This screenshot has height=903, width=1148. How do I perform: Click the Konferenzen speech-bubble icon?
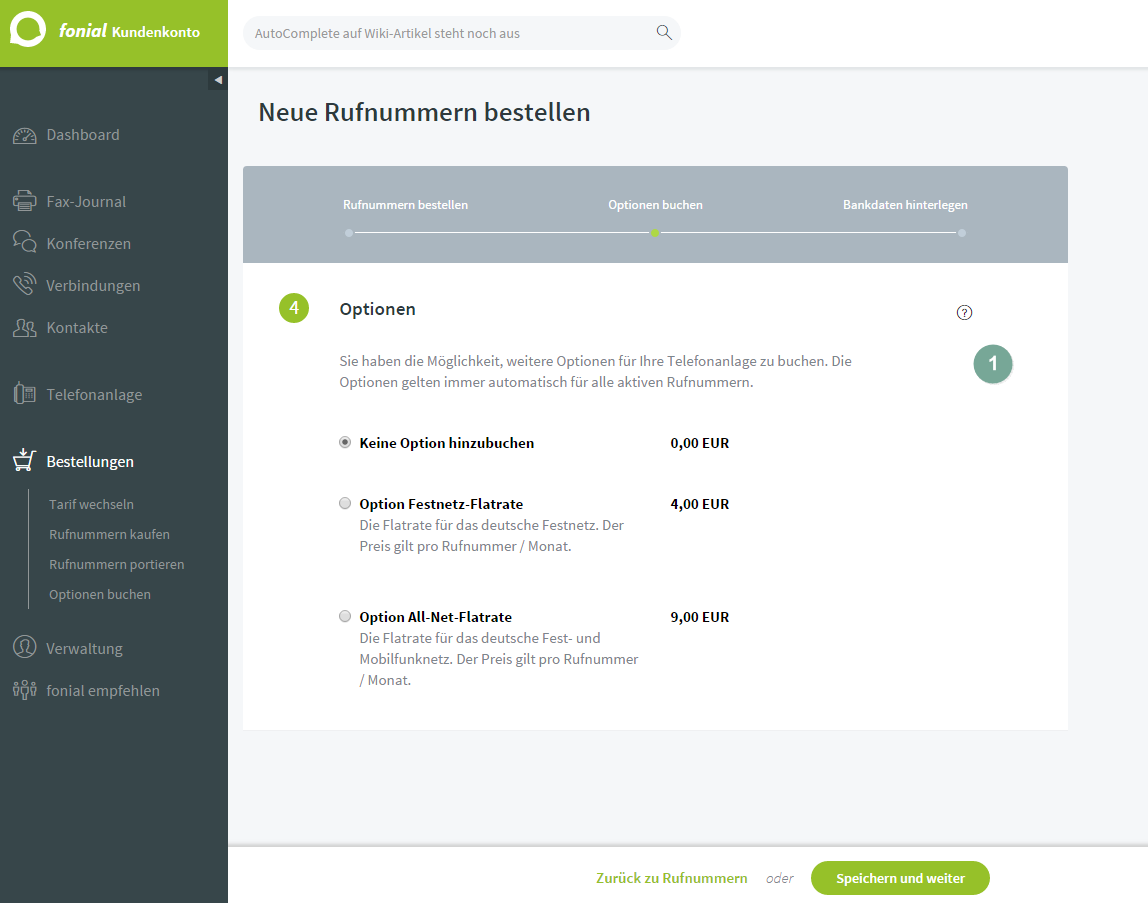point(24,242)
